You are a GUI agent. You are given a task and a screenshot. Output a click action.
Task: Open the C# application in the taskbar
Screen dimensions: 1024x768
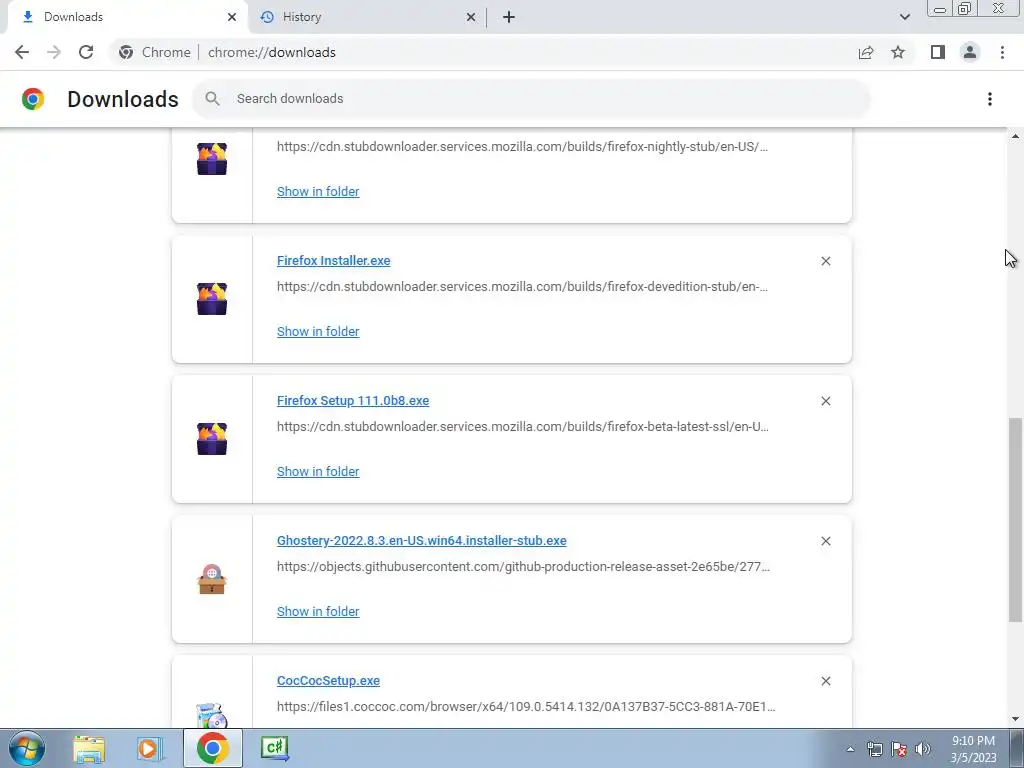pyautogui.click(x=274, y=748)
